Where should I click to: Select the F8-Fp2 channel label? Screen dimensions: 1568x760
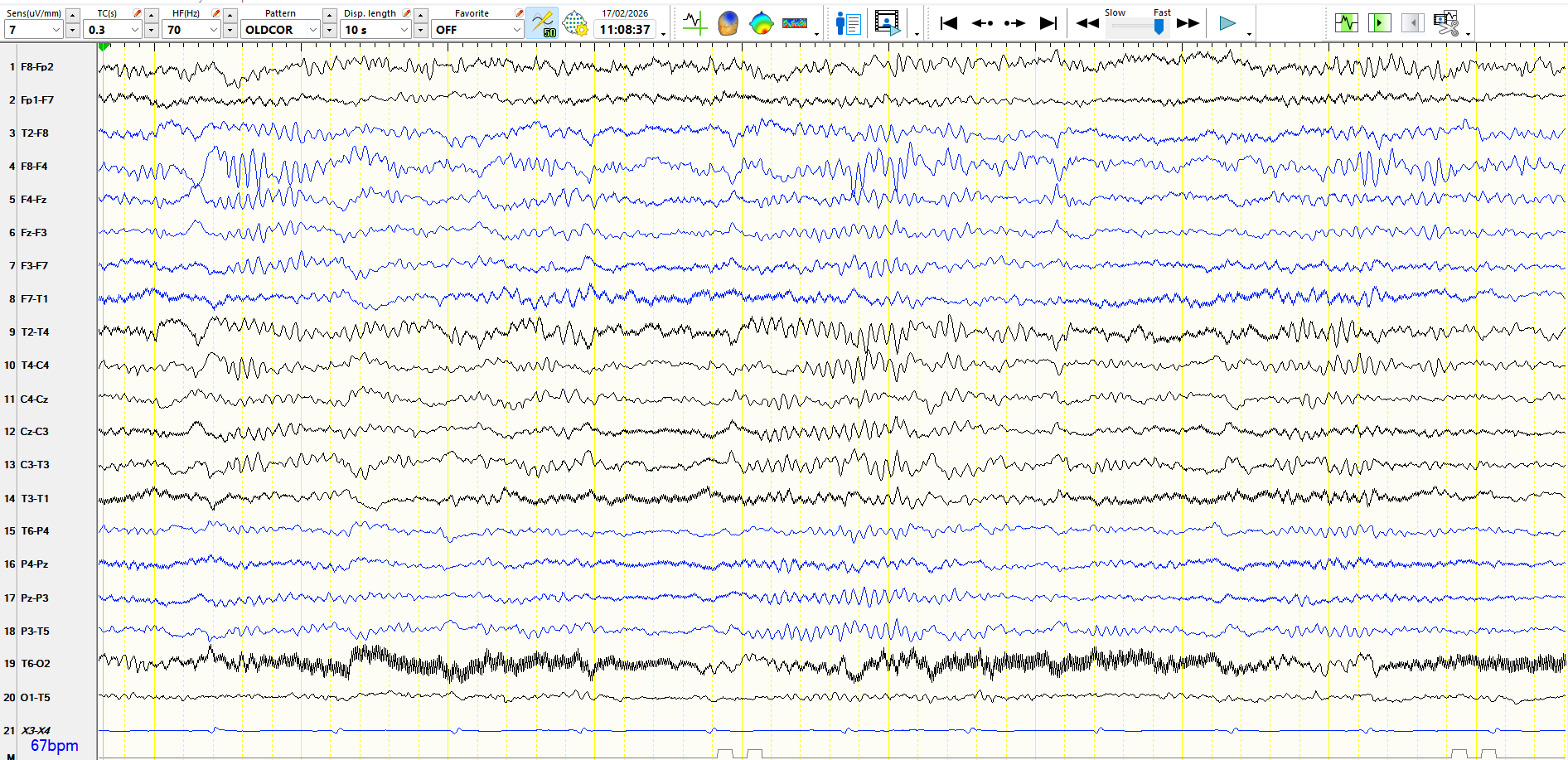[37, 67]
